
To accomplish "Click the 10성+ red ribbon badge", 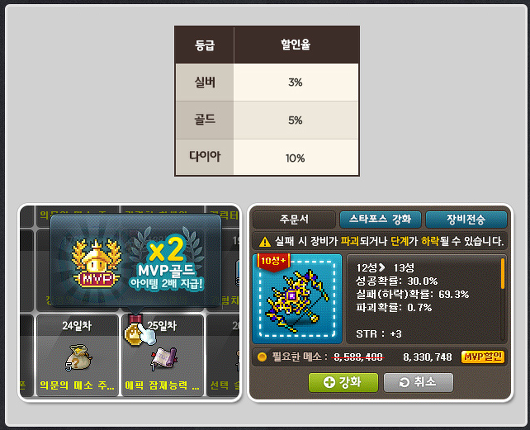I will tap(273, 262).
